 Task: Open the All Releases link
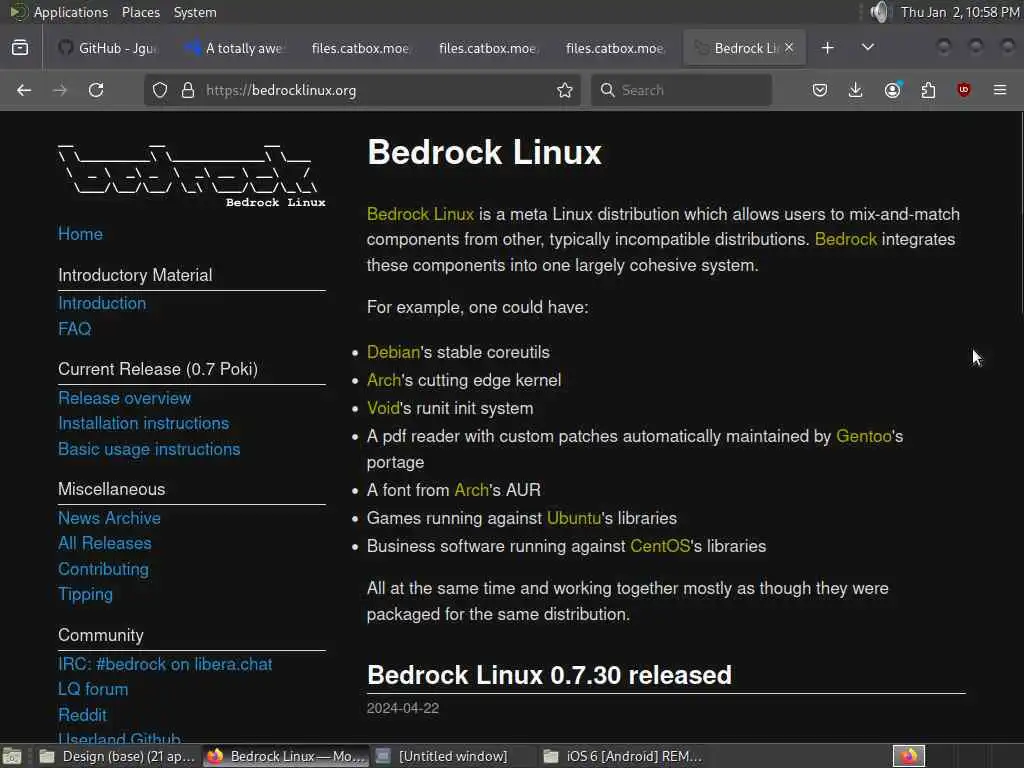tap(104, 543)
